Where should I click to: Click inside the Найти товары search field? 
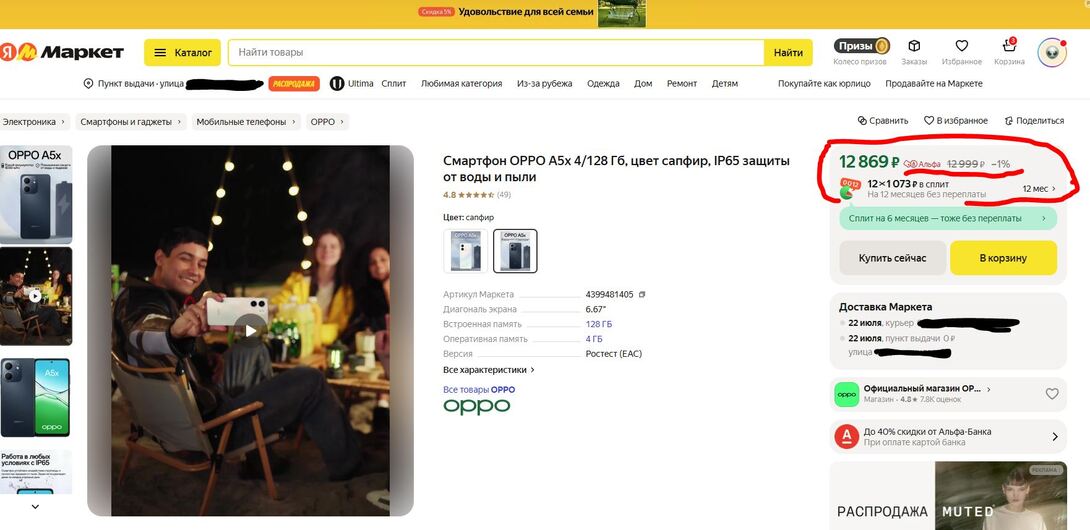pyautogui.click(x=495, y=52)
